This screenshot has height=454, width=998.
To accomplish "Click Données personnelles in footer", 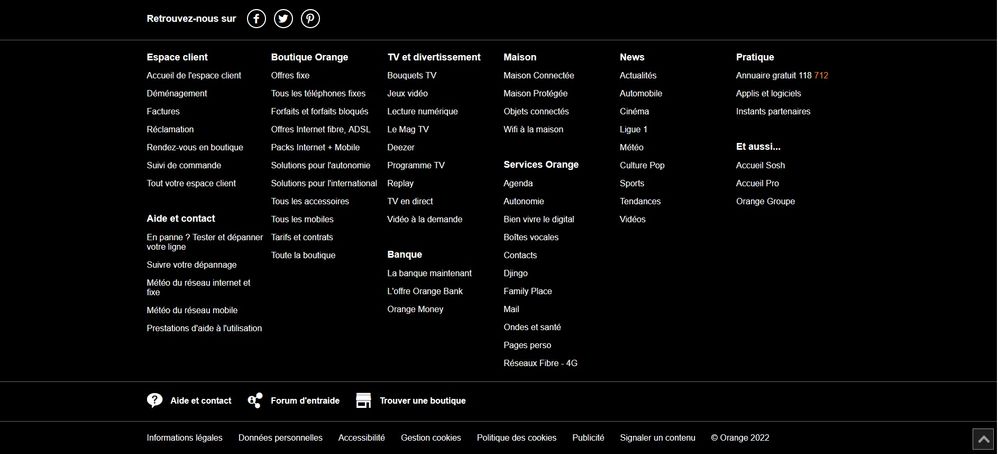I will [280, 437].
